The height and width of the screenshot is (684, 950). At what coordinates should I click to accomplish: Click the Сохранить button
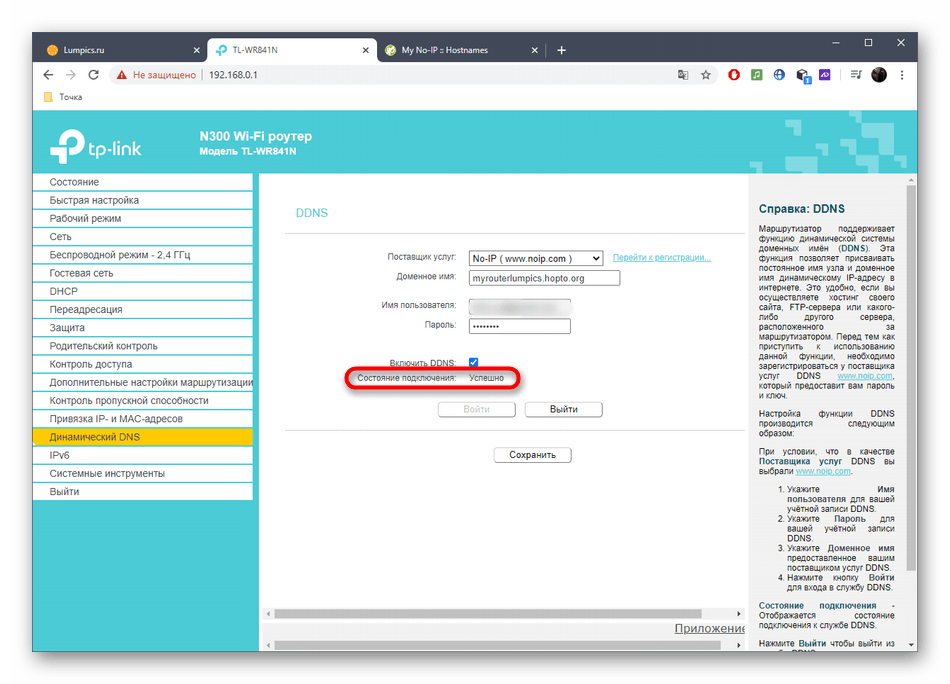[532, 455]
